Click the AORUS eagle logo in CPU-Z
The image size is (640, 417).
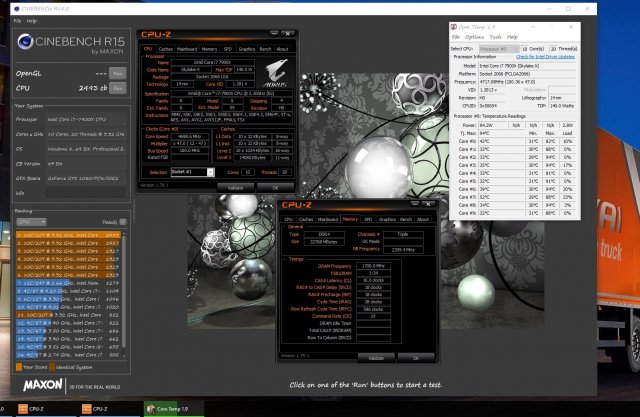tap(276, 72)
